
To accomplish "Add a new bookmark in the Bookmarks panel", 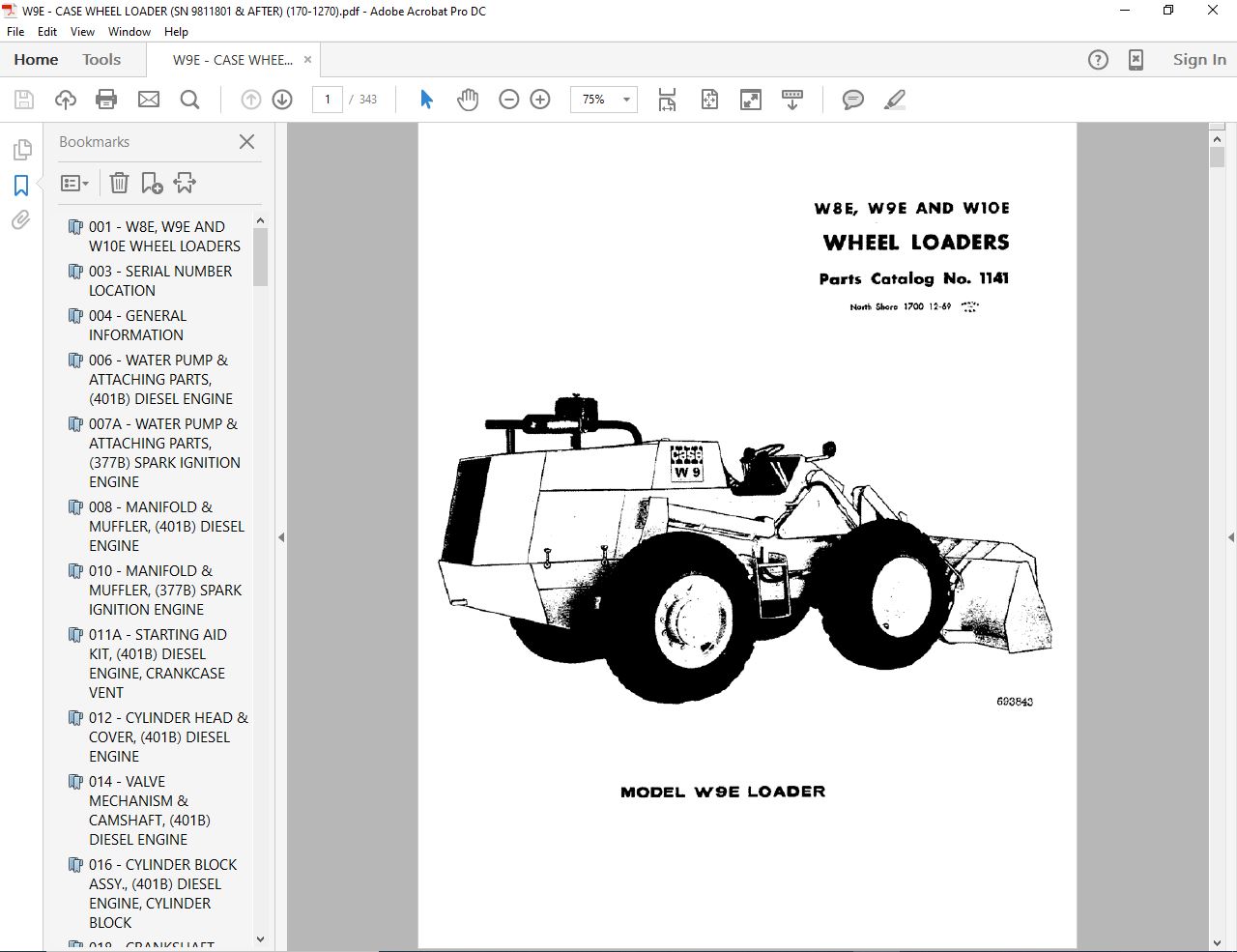I will click(150, 182).
